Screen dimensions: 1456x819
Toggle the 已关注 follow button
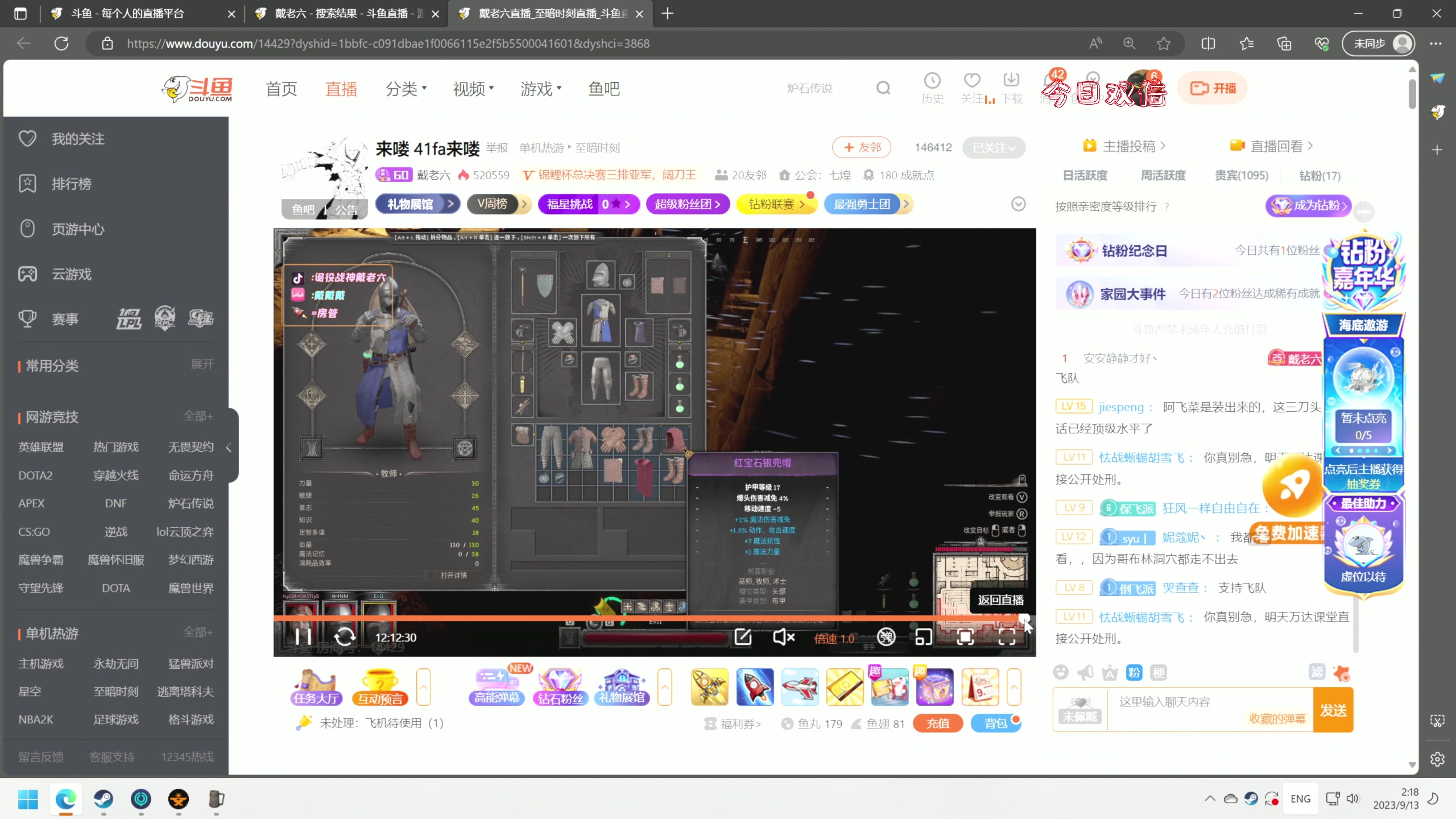(x=994, y=148)
